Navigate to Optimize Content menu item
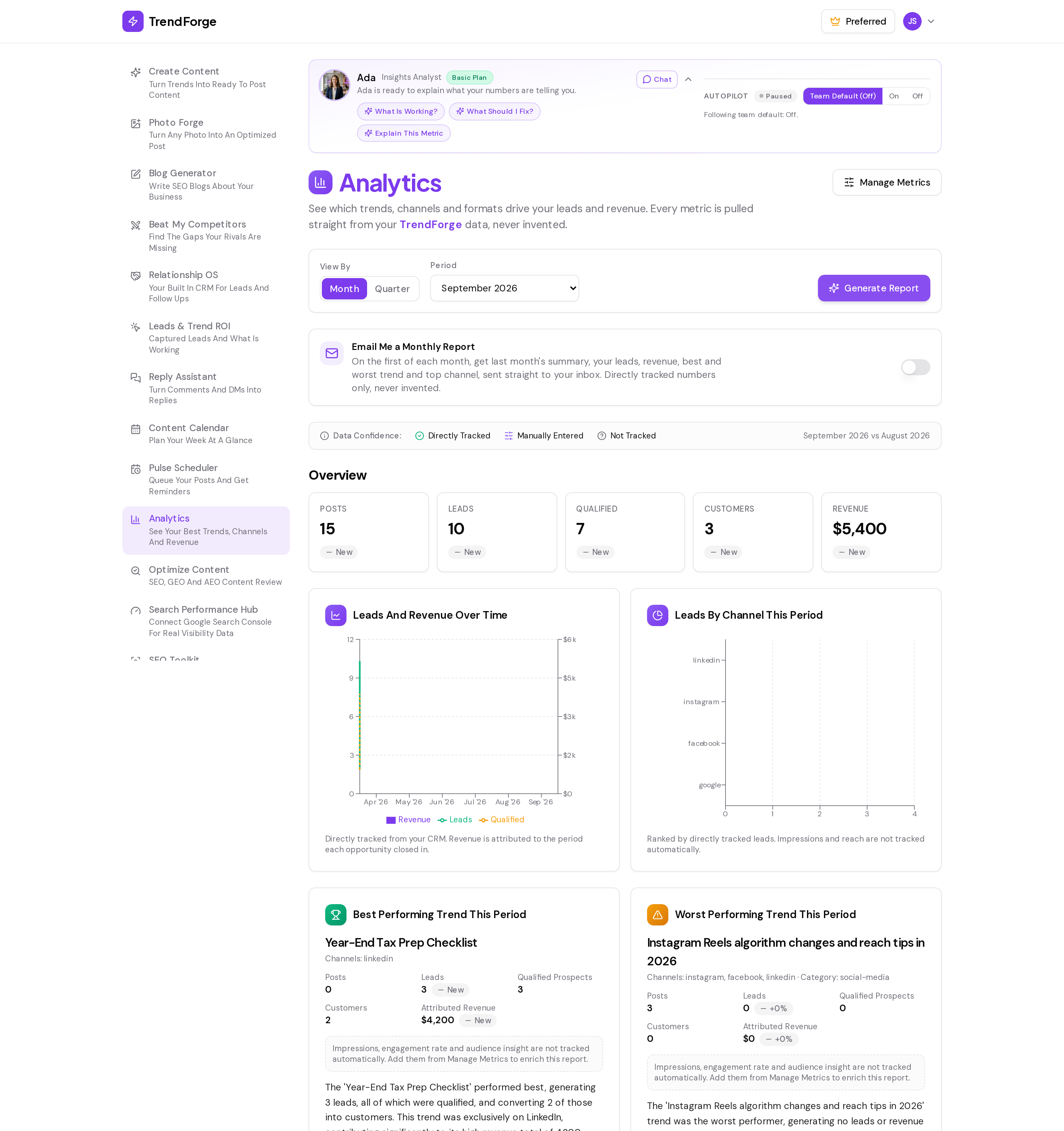The width and height of the screenshot is (1064, 1131). pos(206,576)
